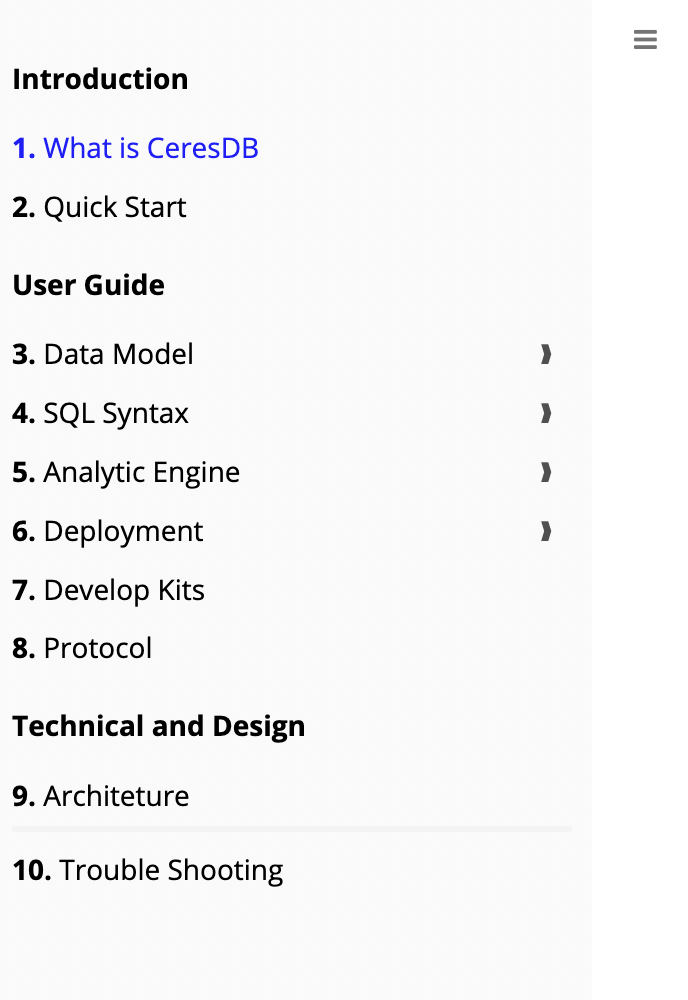Select the SQL Syntax chapter link
This screenshot has height=1000, width=688.
(101, 413)
